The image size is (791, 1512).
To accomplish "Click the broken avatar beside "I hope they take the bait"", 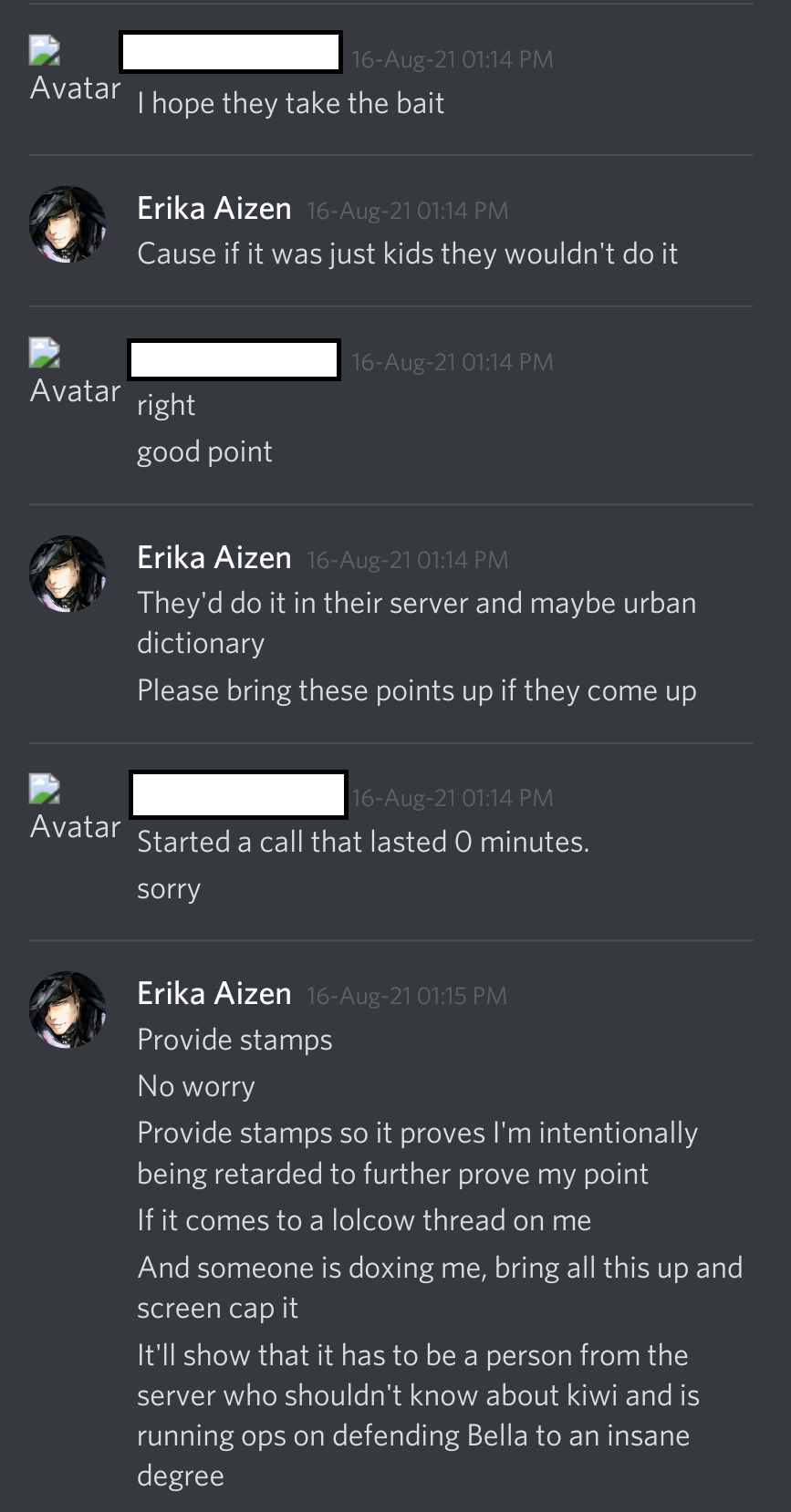I will (45, 51).
